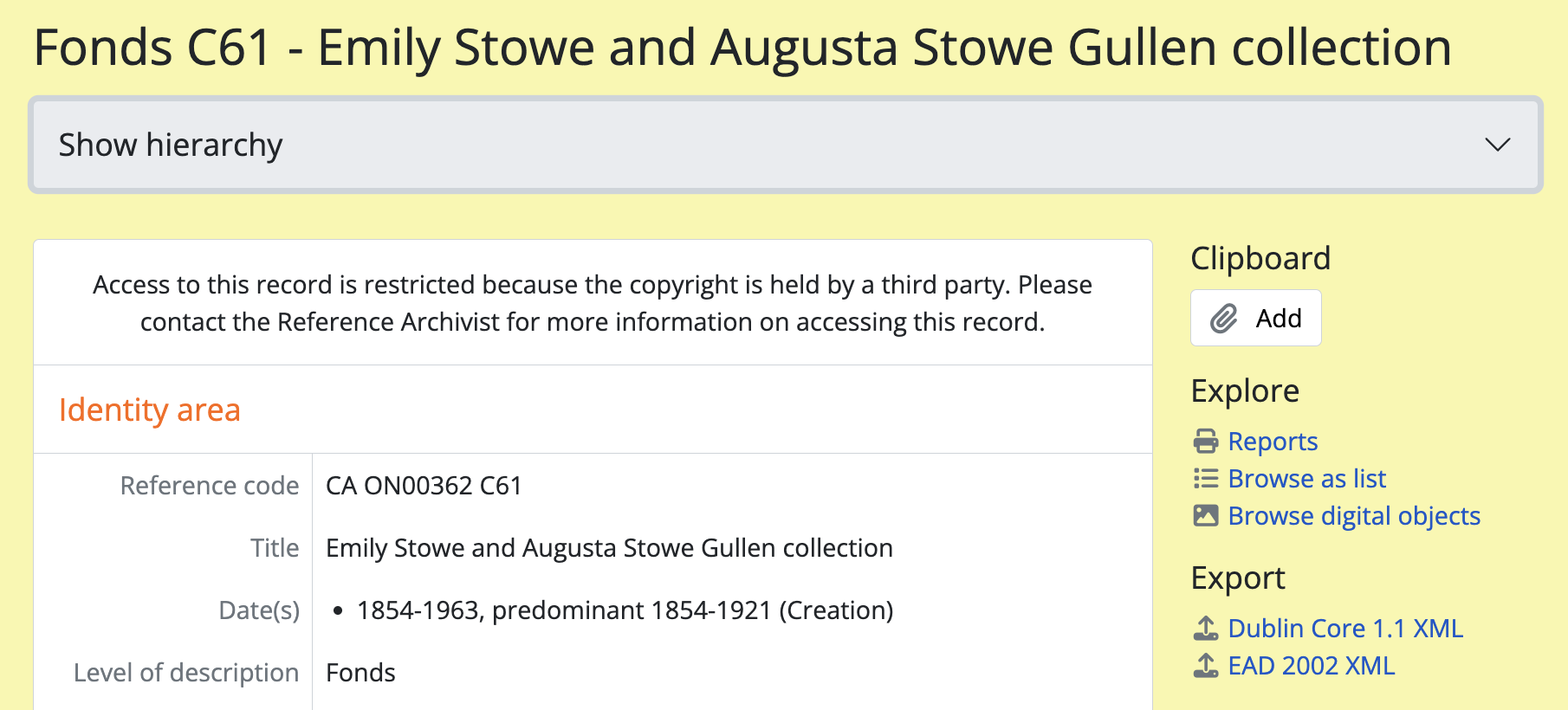Viewport: 1568px width, 710px height.
Task: Open the Browse as list link
Action: point(1306,479)
